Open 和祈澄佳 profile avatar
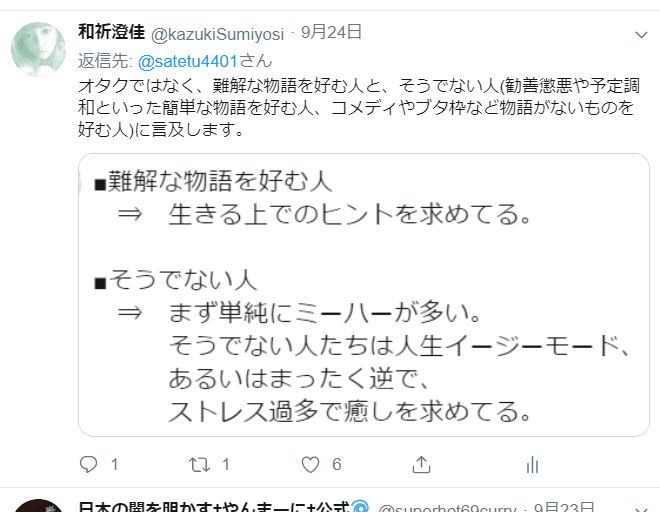This screenshot has width=660, height=512. click(x=38, y=49)
